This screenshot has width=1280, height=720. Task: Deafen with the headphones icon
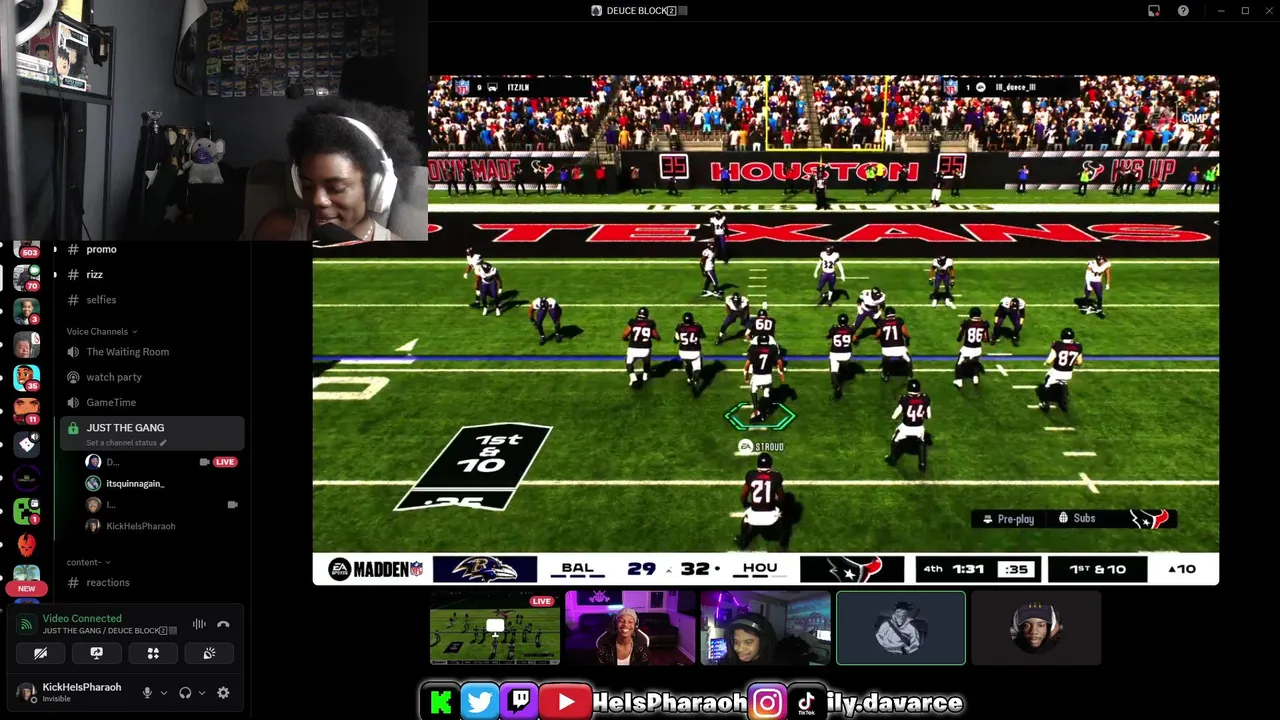coord(185,692)
